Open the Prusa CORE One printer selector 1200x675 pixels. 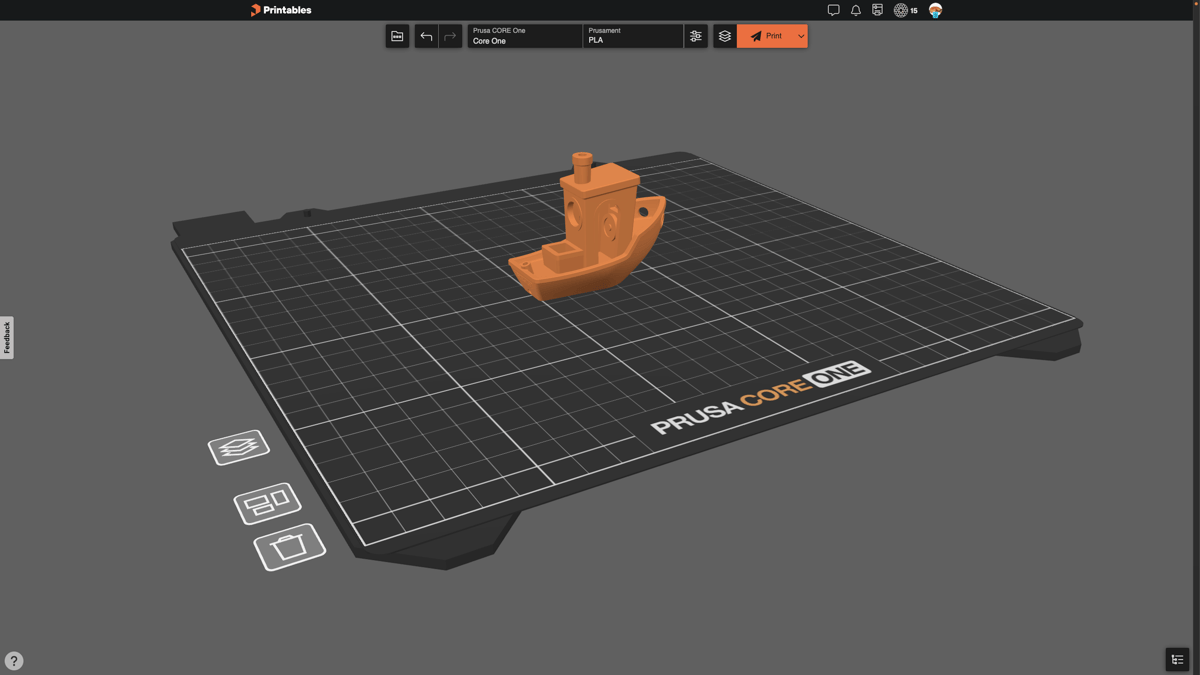525,36
